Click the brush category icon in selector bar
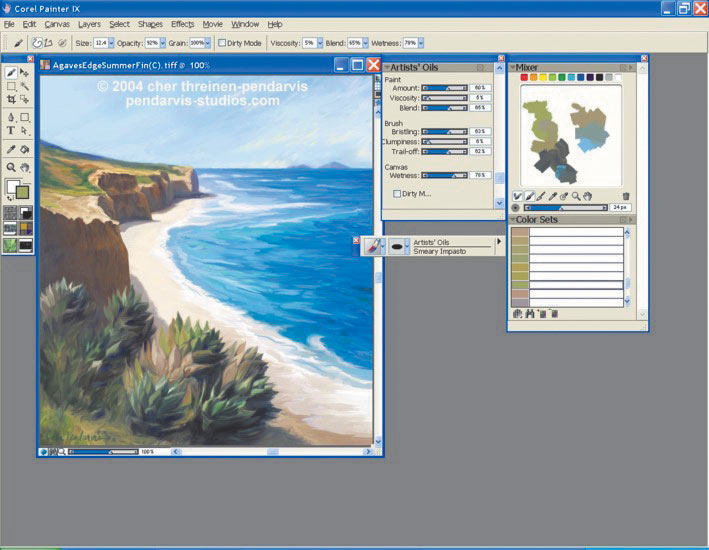 point(373,247)
